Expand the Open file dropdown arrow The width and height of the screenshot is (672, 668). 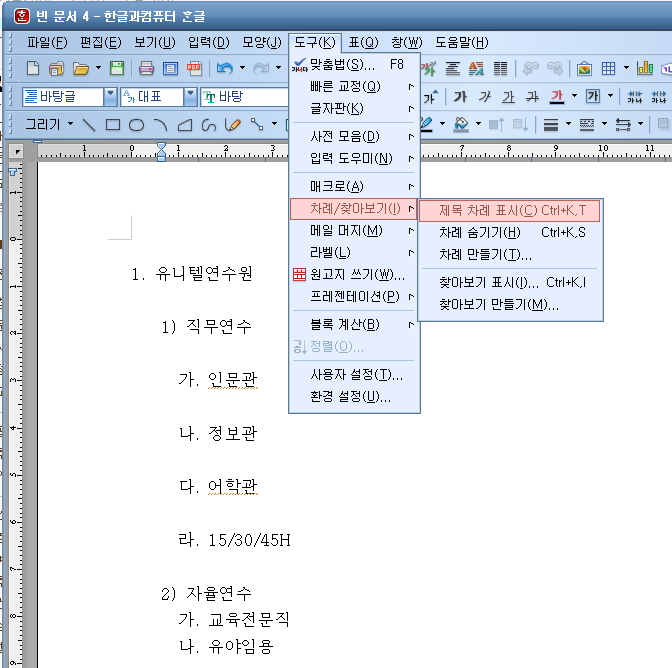click(98, 68)
